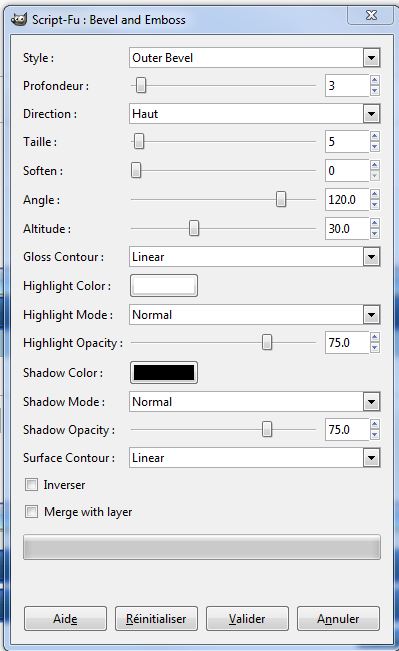Click the Shadow Opacity value field

347,430
